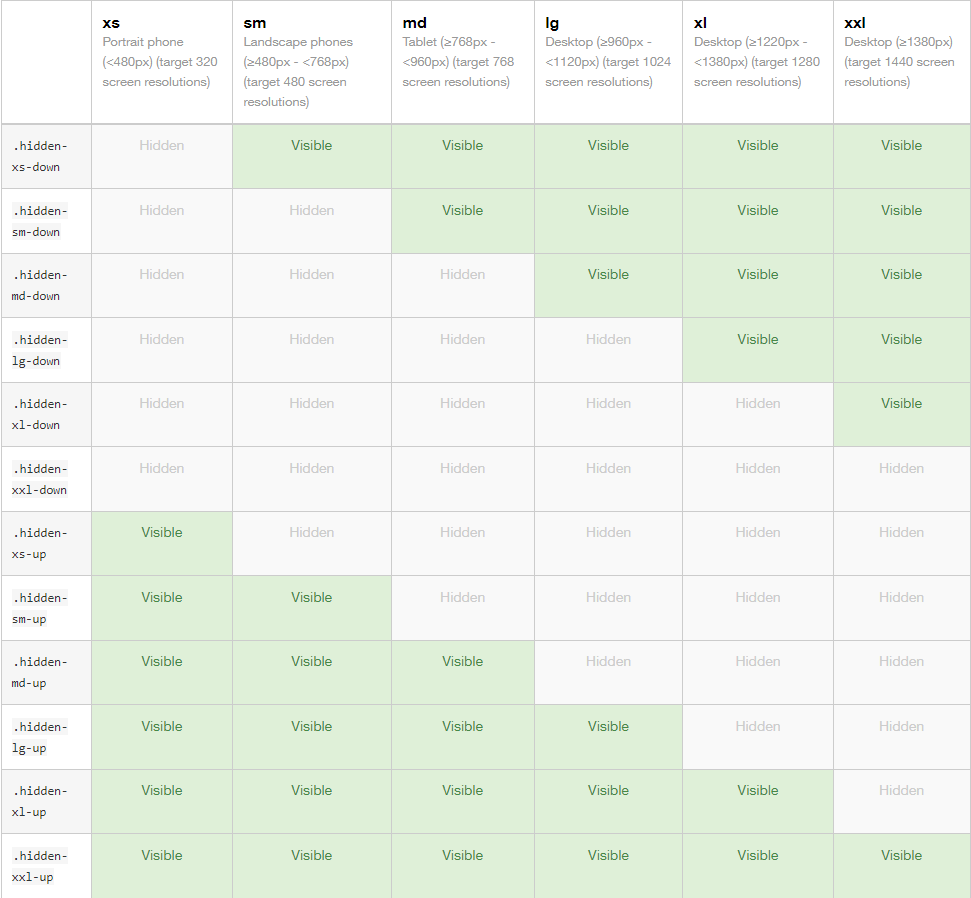
Task: Click the .hidden-lg-up row label
Action: 40,737
